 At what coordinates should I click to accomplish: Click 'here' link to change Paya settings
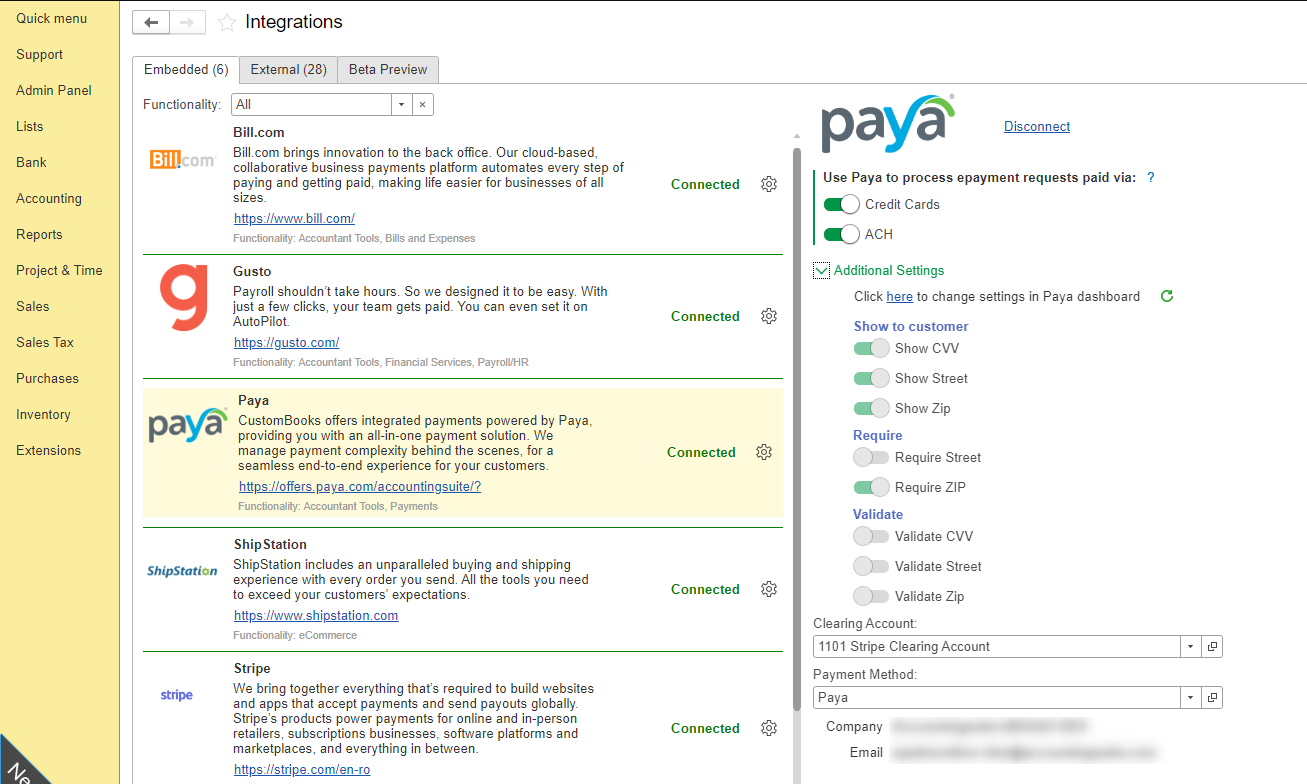coord(899,296)
